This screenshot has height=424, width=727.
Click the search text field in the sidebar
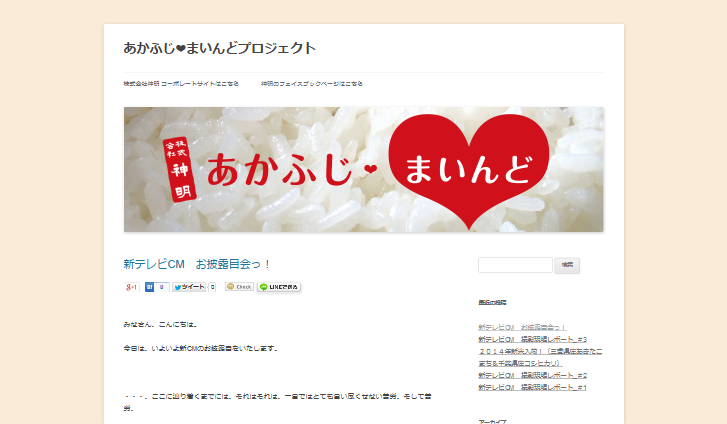(515, 265)
